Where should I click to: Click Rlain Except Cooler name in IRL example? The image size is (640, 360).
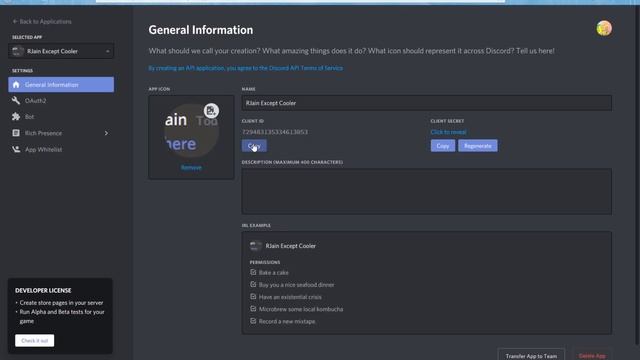(291, 246)
